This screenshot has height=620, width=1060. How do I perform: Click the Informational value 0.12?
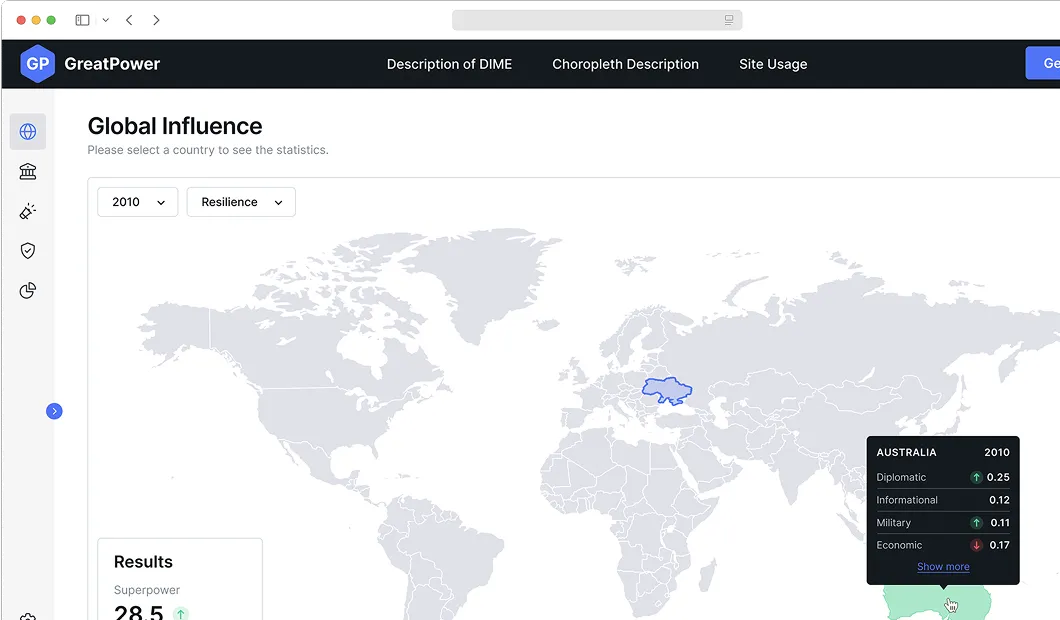pyautogui.click(x=999, y=500)
